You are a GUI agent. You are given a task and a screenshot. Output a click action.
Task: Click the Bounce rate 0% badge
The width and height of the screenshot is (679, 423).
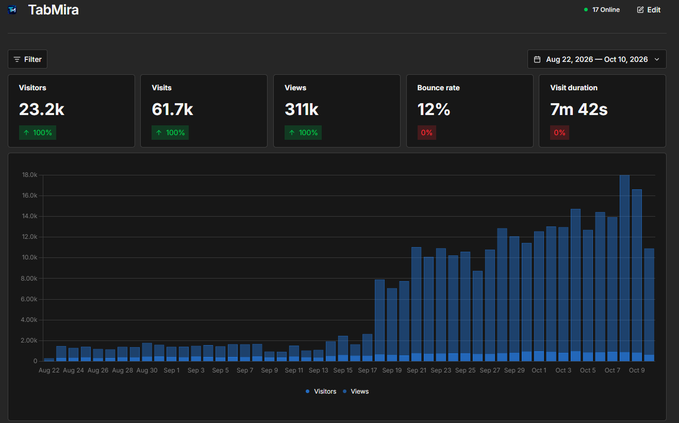[x=427, y=132]
